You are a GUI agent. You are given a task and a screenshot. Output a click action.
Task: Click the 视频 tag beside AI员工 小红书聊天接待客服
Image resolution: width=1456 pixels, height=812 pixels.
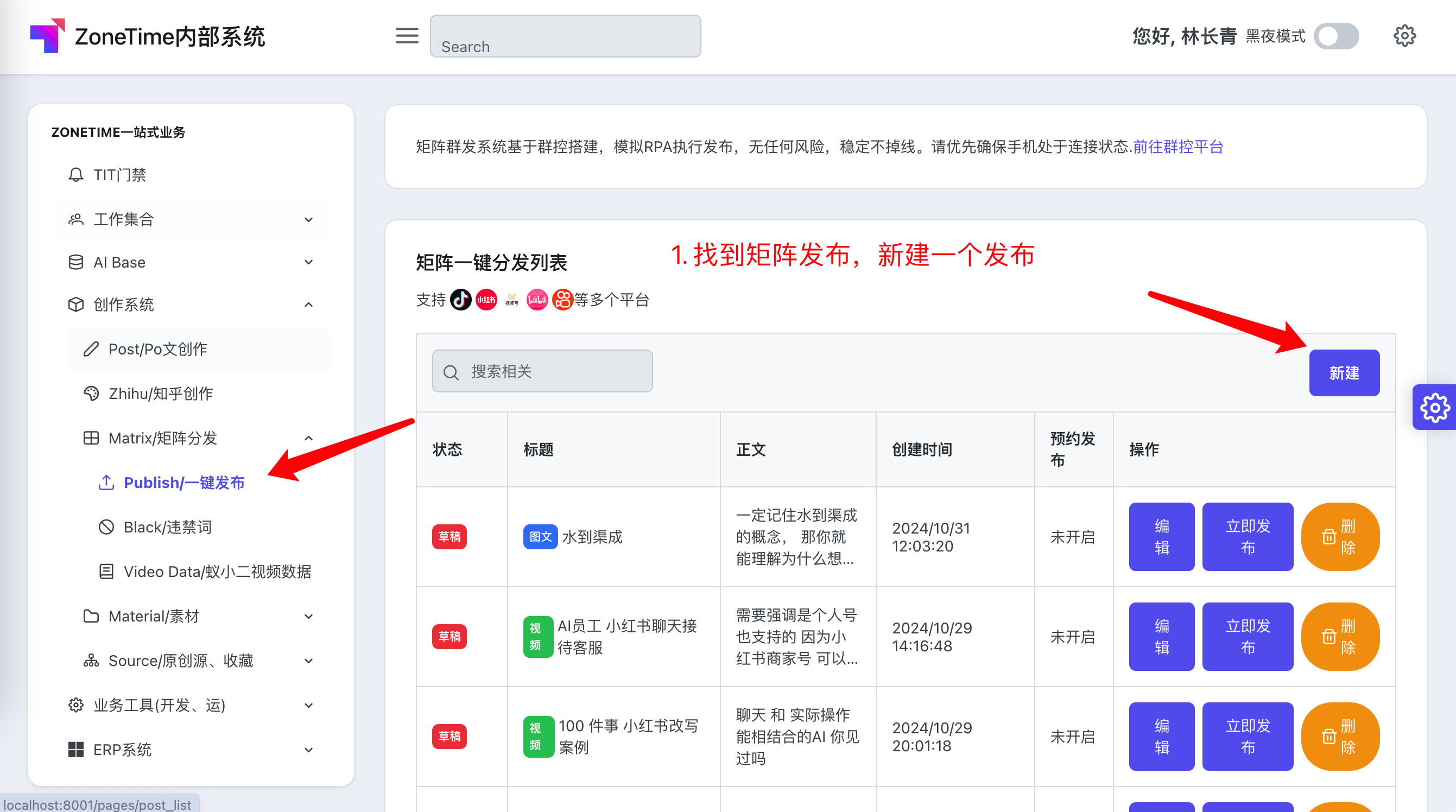point(537,637)
